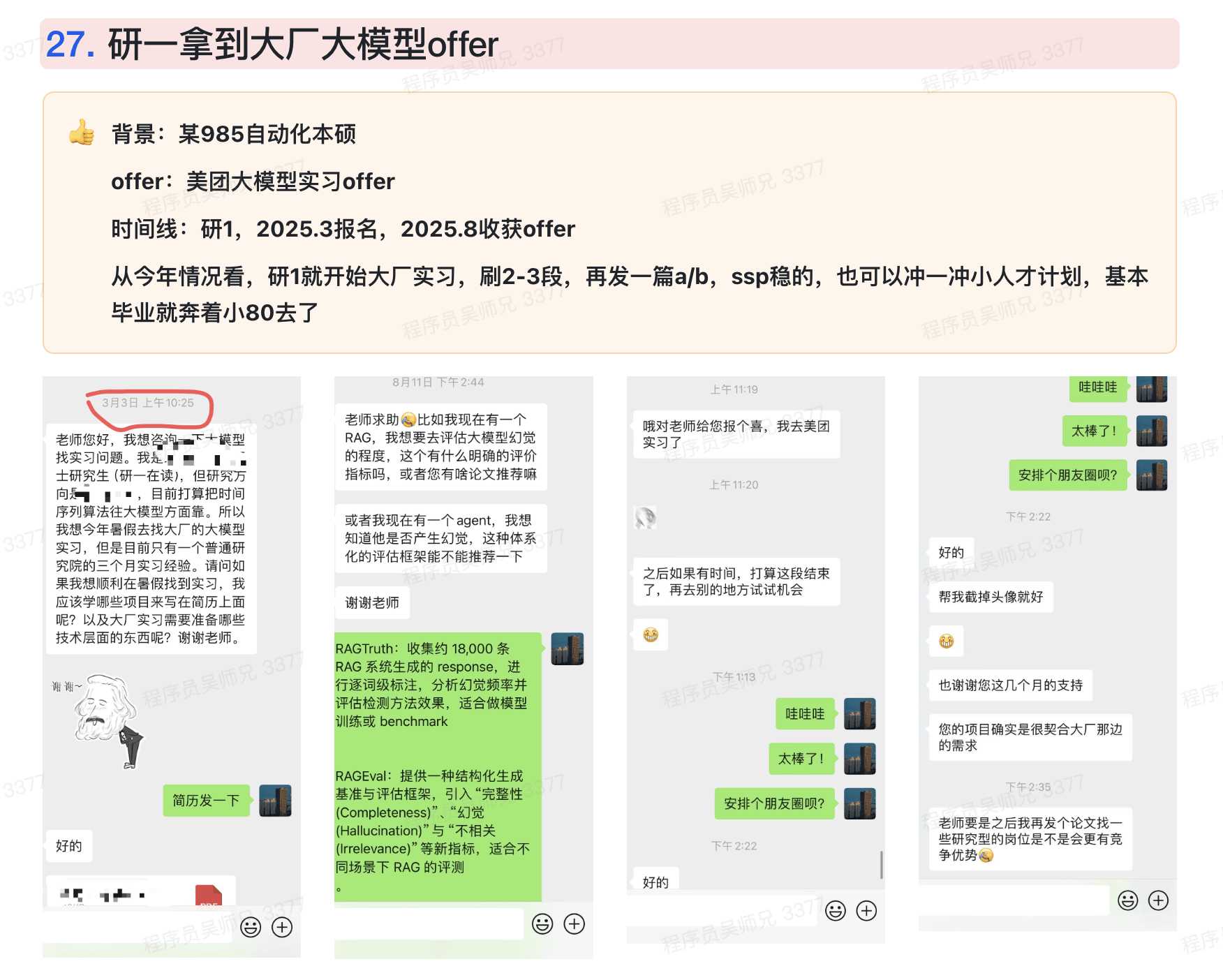The image size is (1223, 980).
Task: Click heading 27. 研一拿到大厂大模型offer
Action: (272, 44)
